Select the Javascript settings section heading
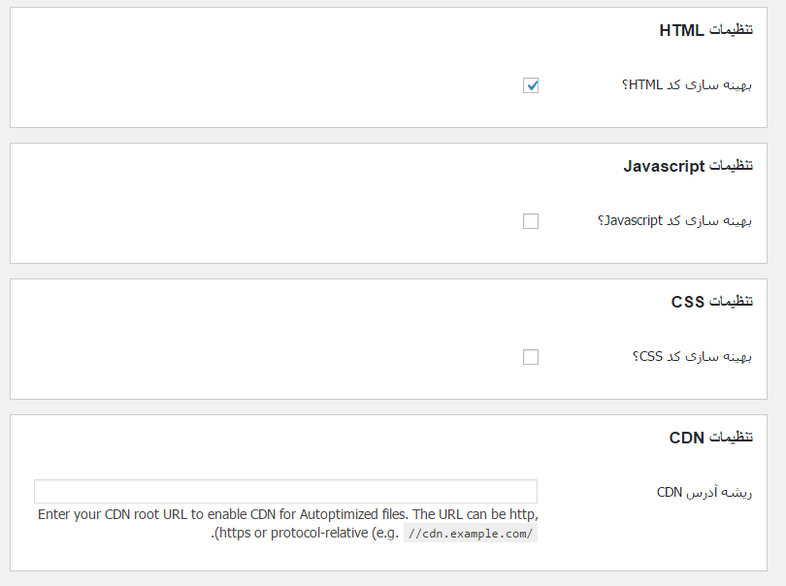Image resolution: width=786 pixels, height=586 pixels. [688, 166]
